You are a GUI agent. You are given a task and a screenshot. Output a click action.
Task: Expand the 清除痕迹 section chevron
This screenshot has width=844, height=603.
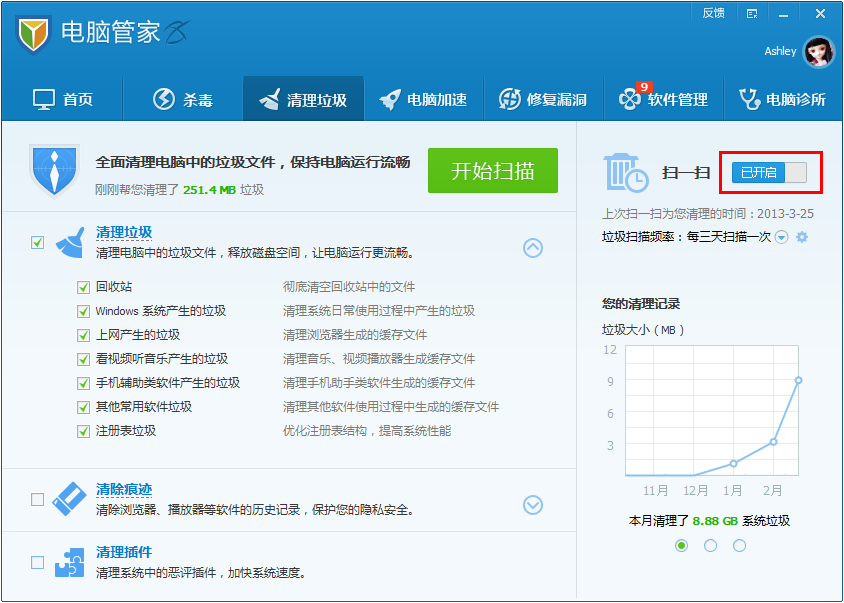point(533,505)
